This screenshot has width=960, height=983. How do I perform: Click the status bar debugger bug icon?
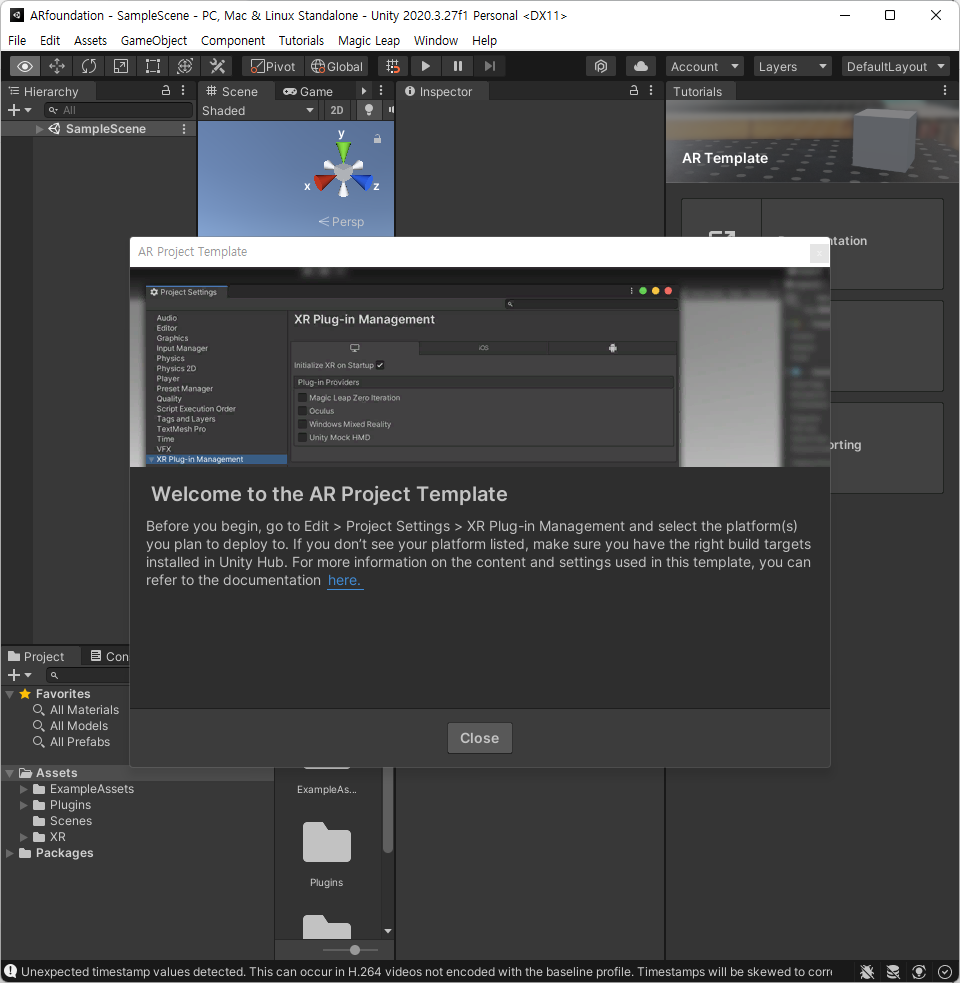point(867,972)
